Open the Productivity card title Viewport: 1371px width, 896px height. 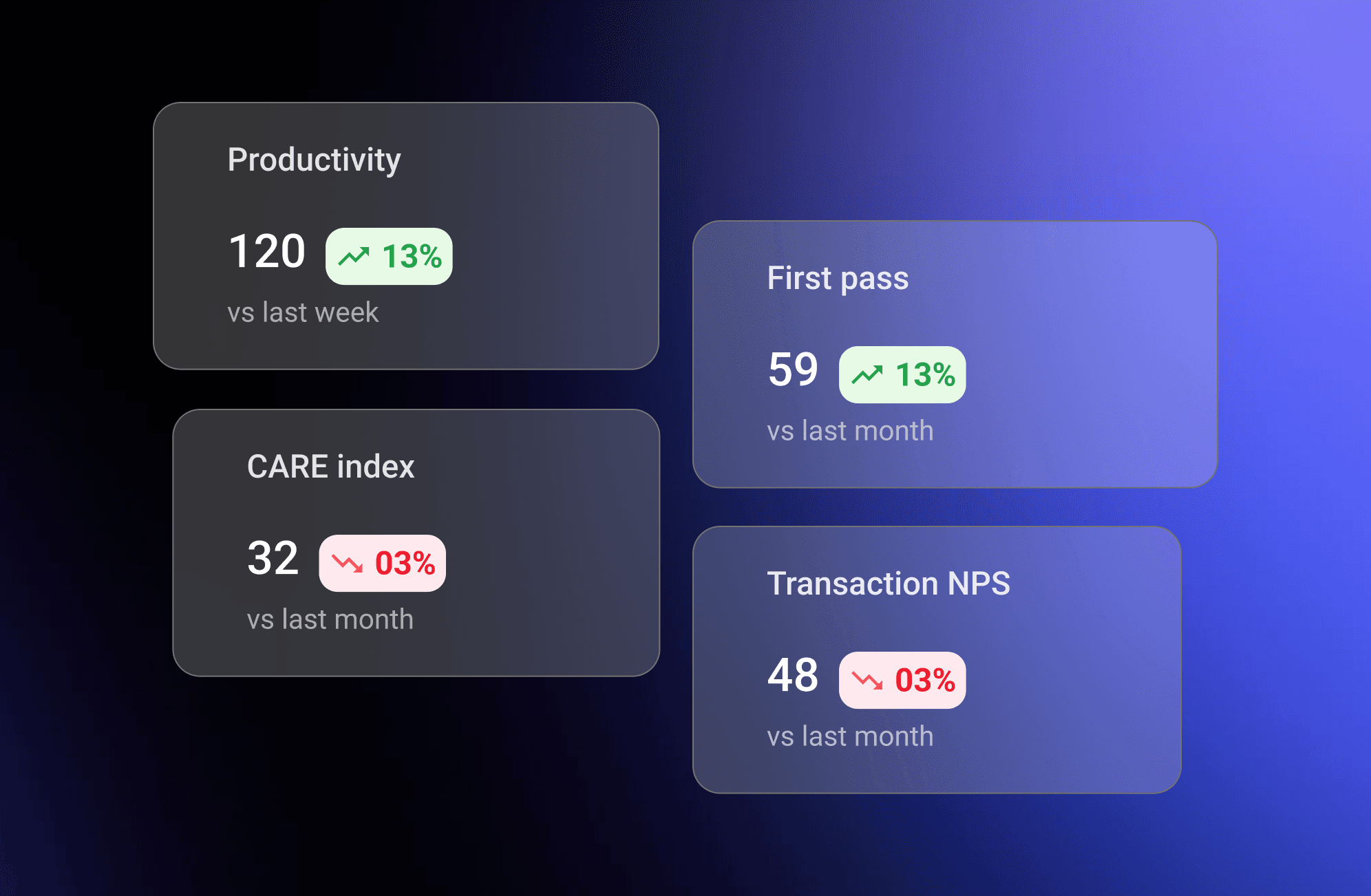315,160
